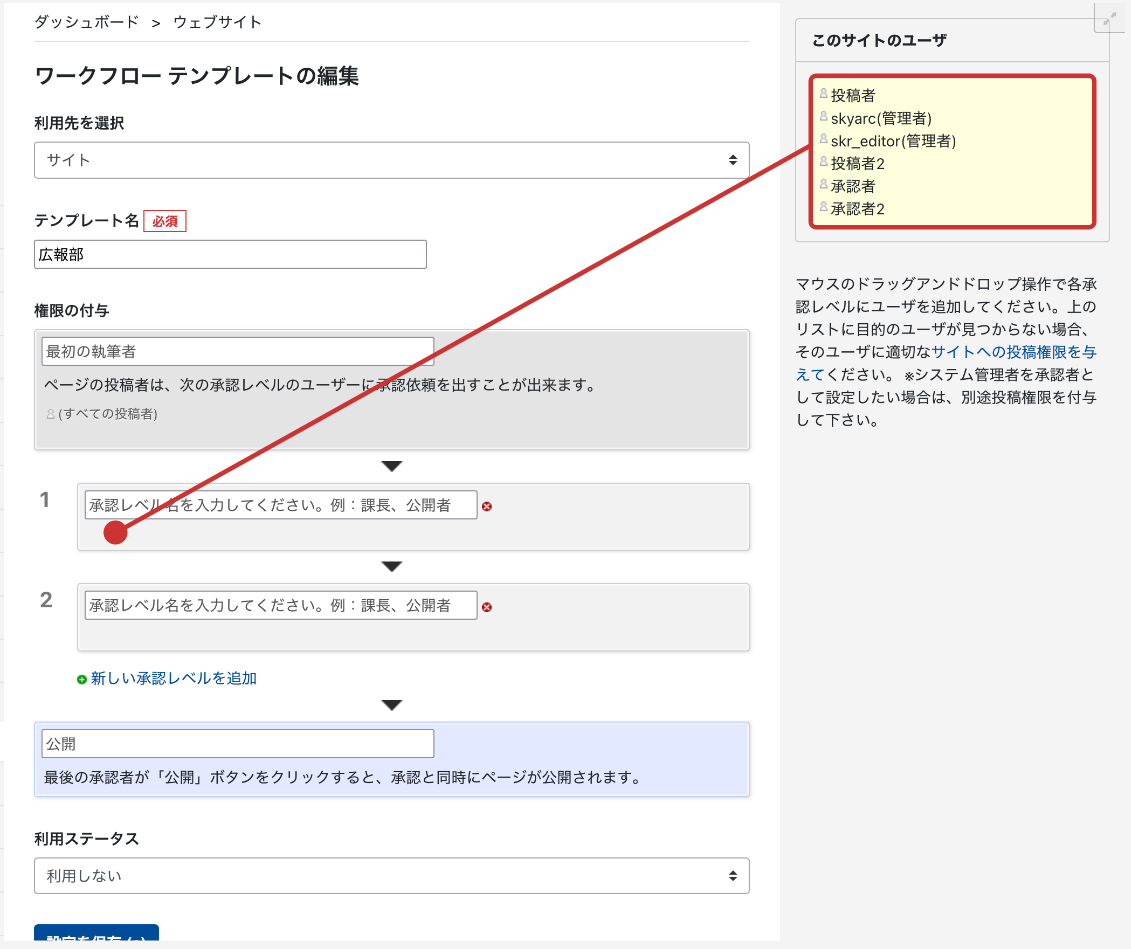
Task: Click the user icon beside 投稿者
Action: point(824,94)
